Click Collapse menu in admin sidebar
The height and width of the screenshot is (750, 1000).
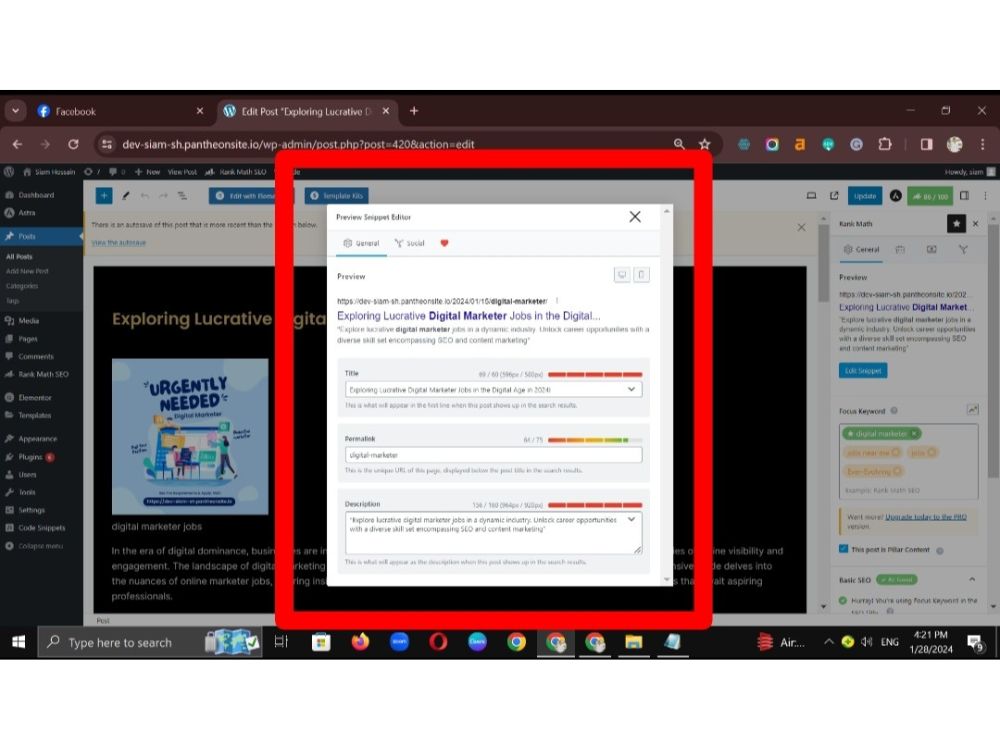pos(40,546)
